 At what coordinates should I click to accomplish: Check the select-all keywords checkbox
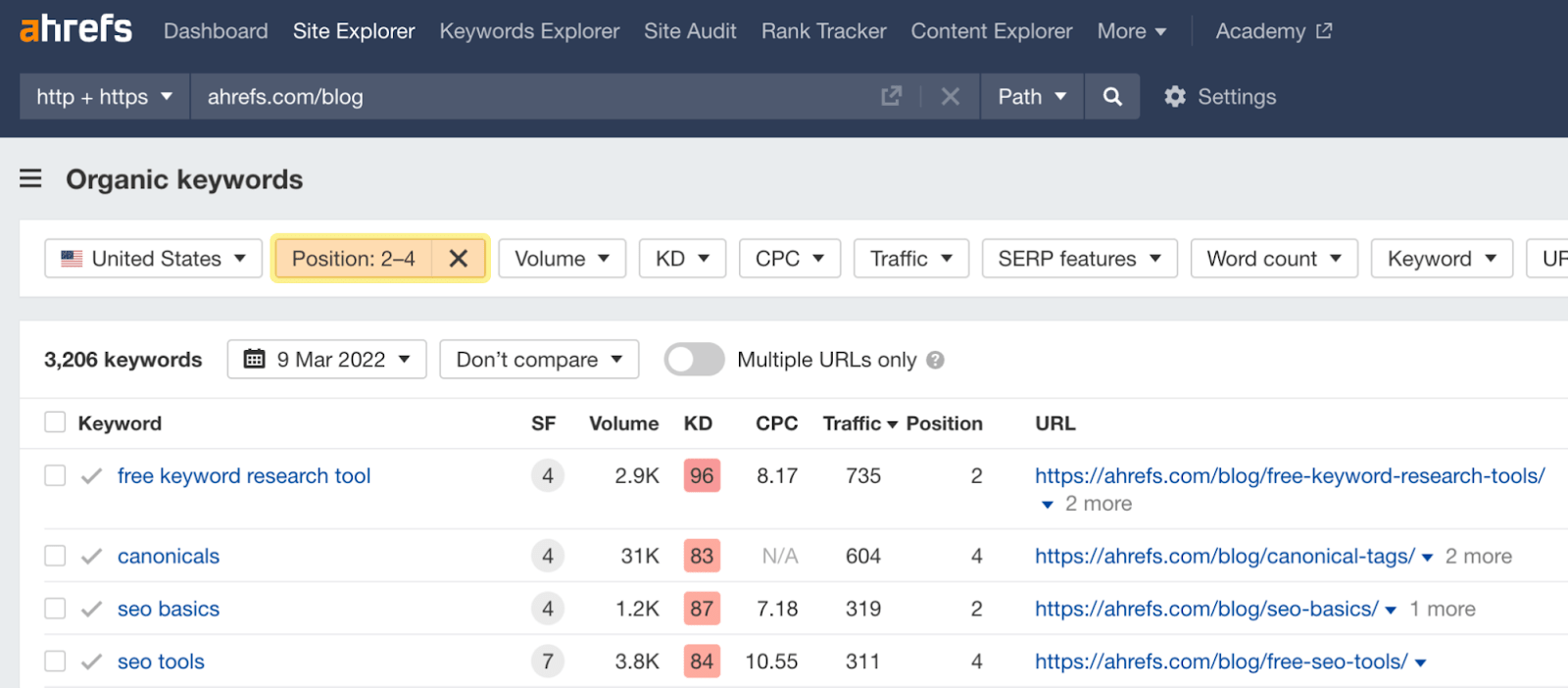click(55, 422)
